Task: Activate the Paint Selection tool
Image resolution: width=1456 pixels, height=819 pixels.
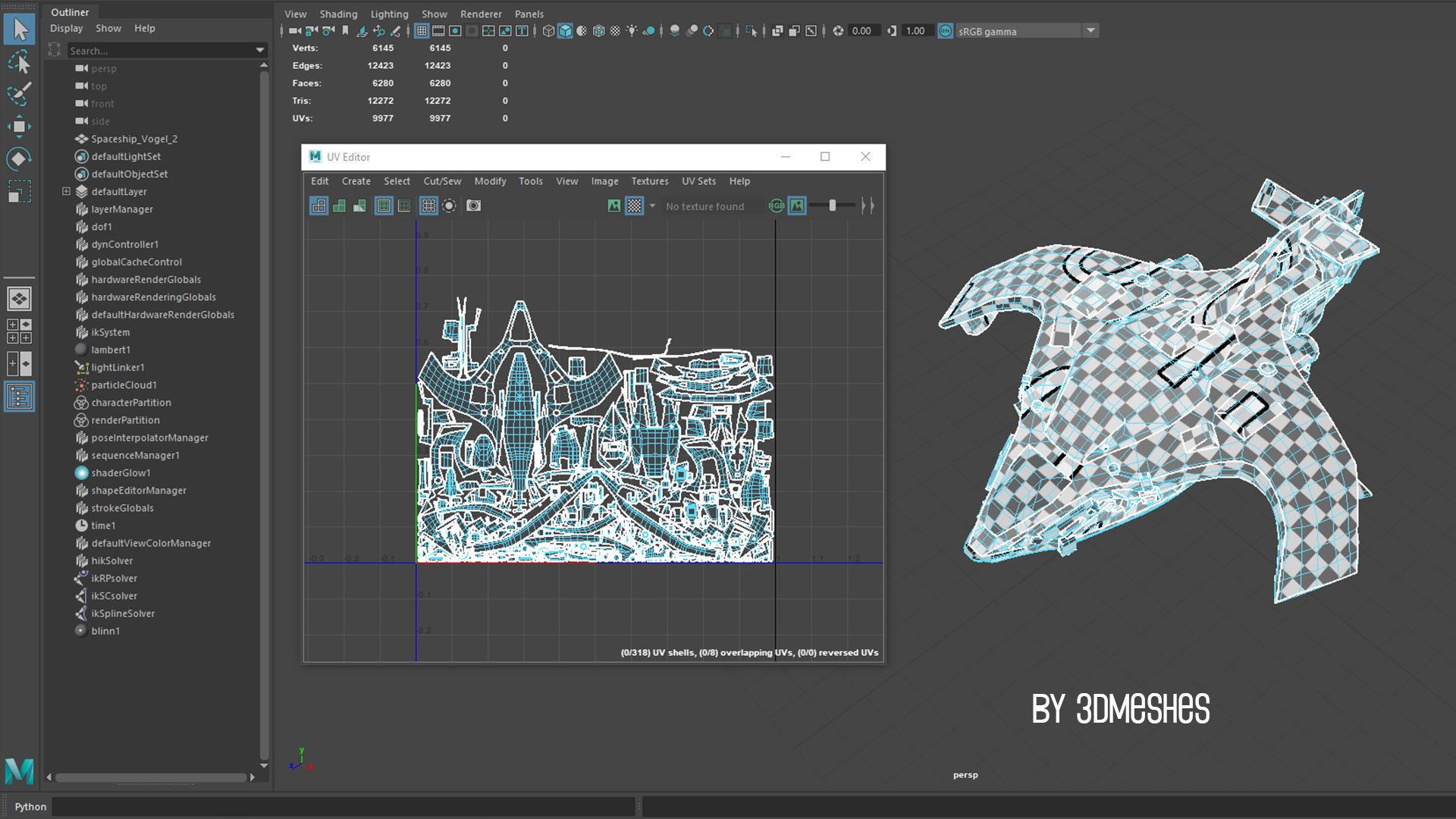Action: pos(19,94)
